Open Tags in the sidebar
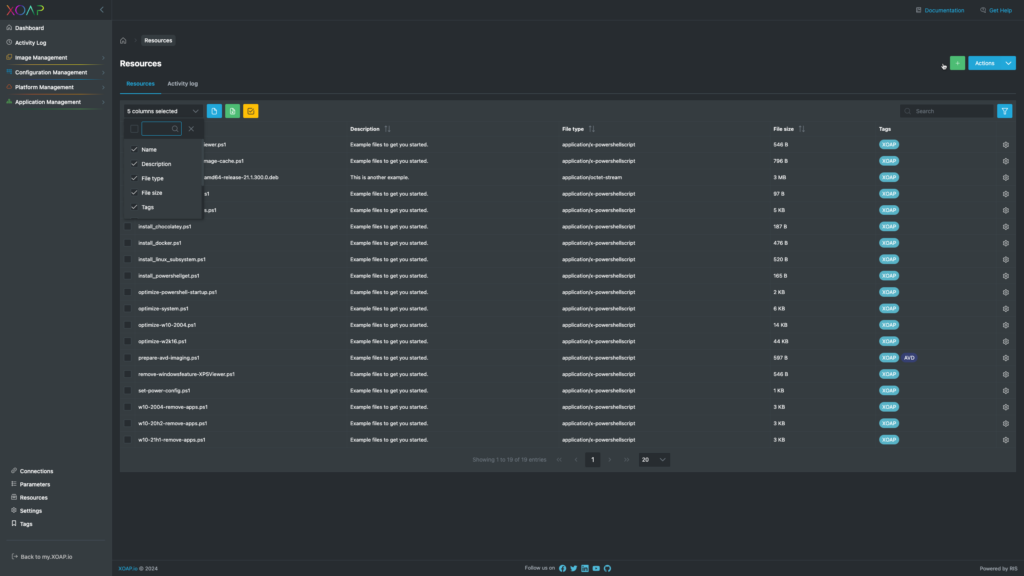Screen dimensions: 1024x576 25,524
